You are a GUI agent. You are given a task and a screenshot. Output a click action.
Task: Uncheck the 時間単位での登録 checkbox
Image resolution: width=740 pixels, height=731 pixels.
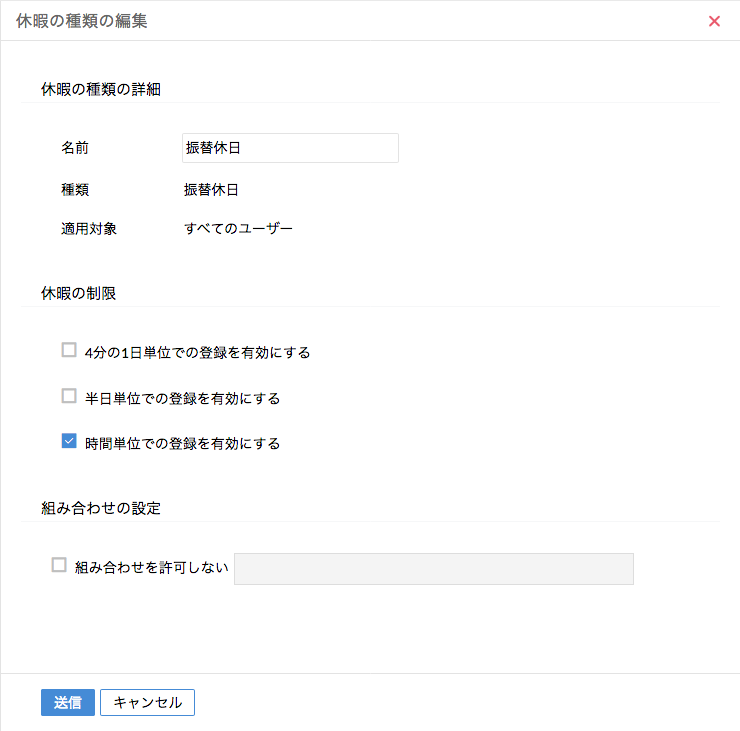point(69,441)
